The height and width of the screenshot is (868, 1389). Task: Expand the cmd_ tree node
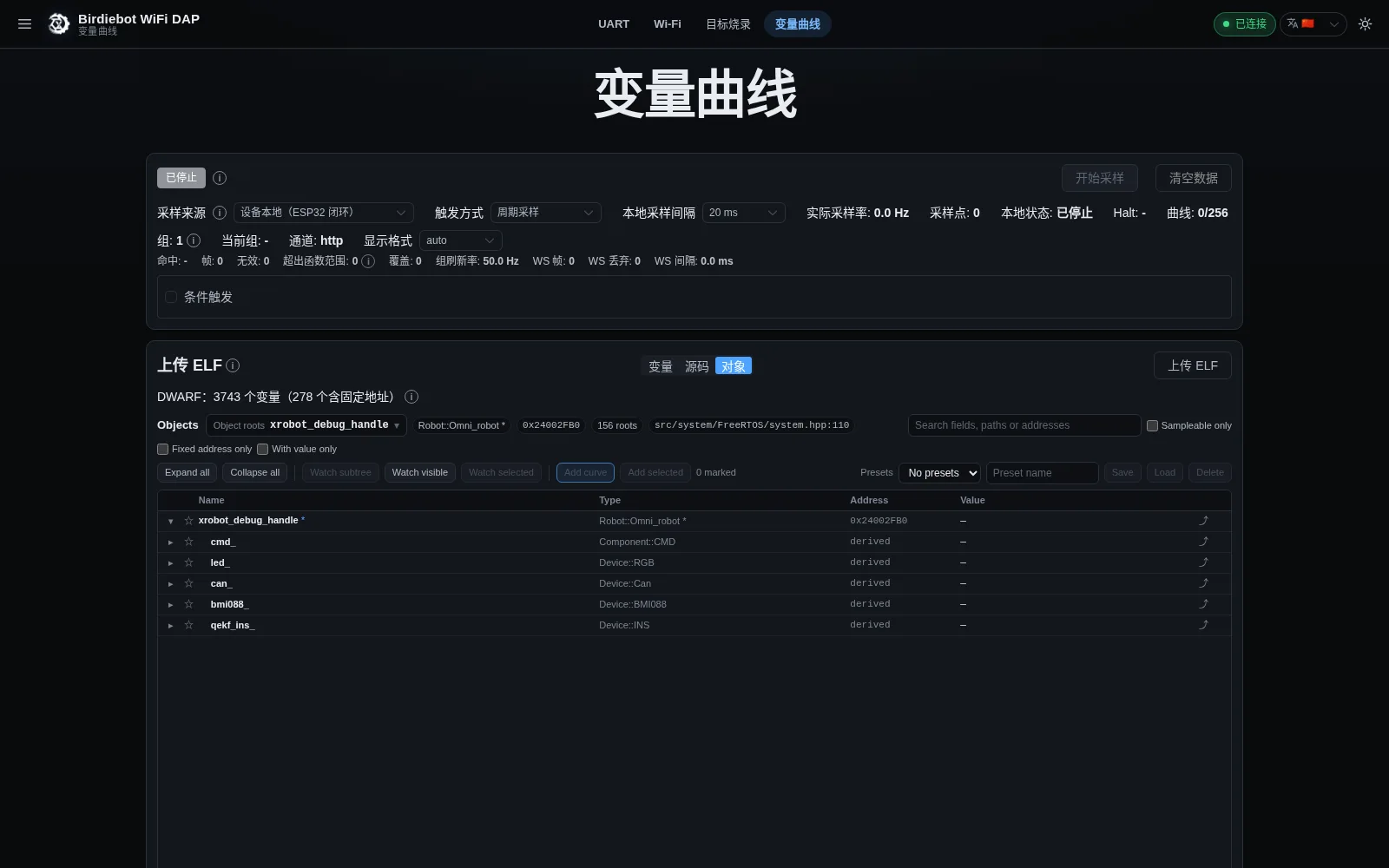[170, 542]
